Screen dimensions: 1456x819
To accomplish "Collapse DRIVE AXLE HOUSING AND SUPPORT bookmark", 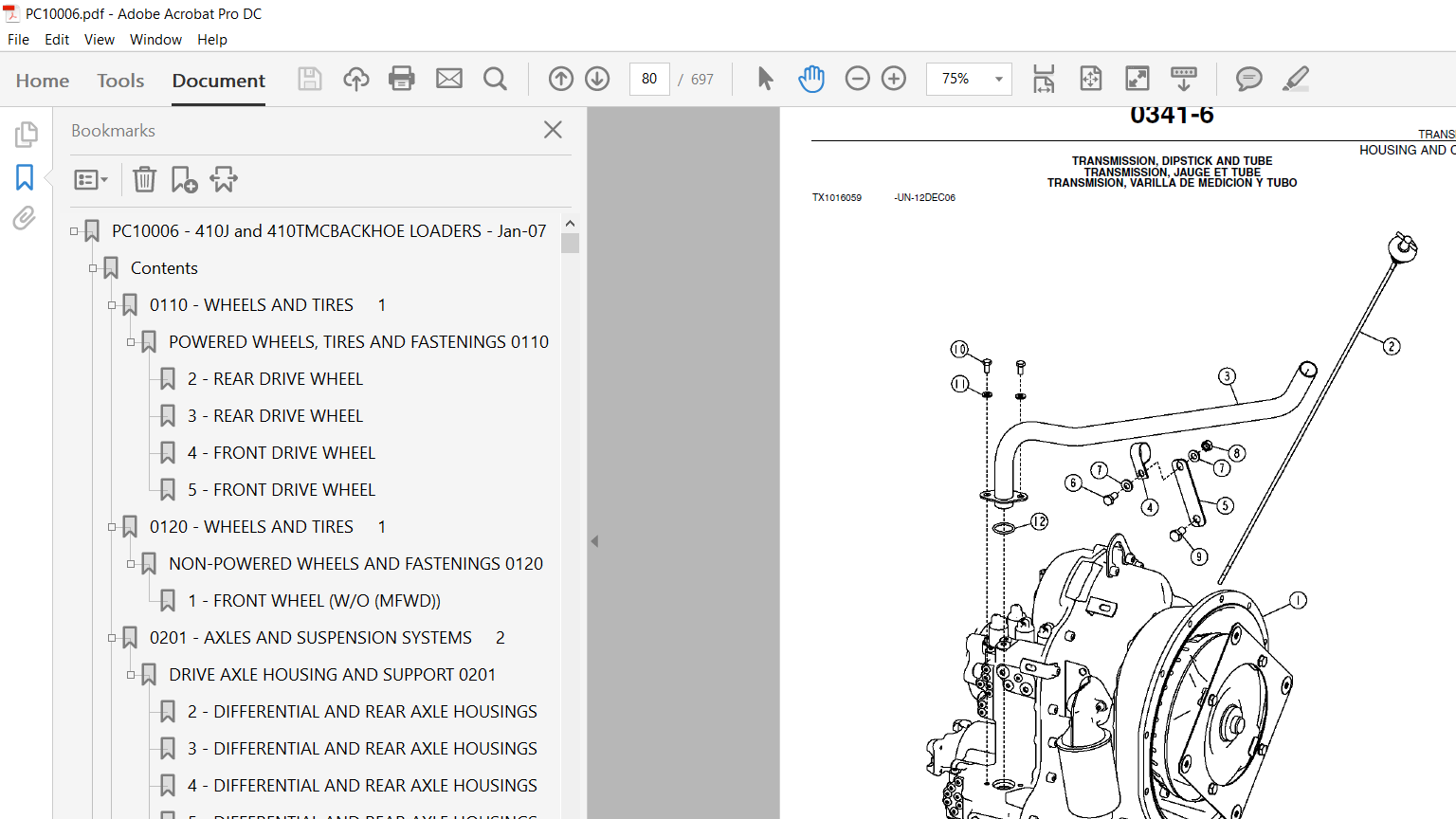I will point(131,675).
